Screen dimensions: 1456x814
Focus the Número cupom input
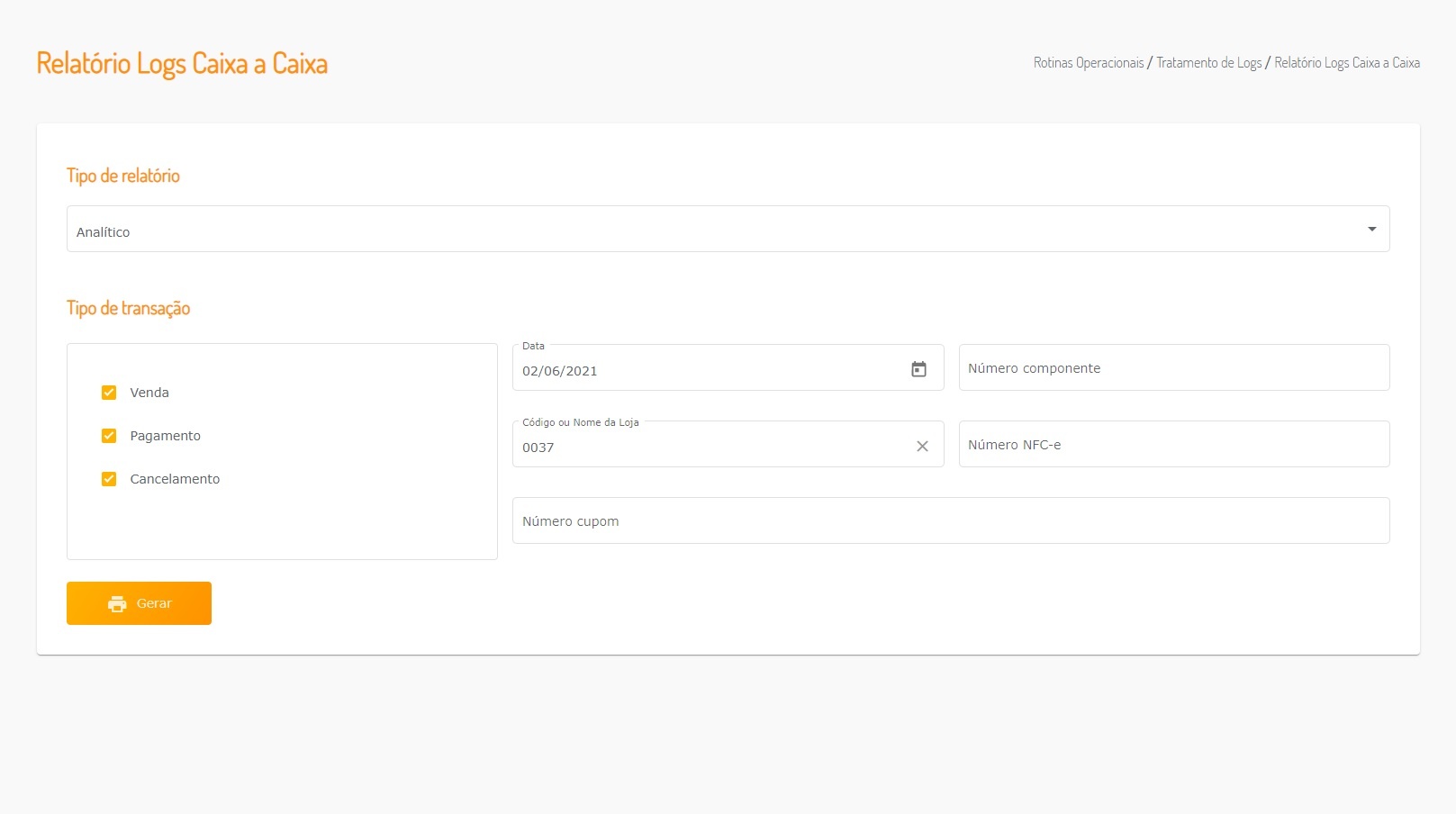click(950, 521)
